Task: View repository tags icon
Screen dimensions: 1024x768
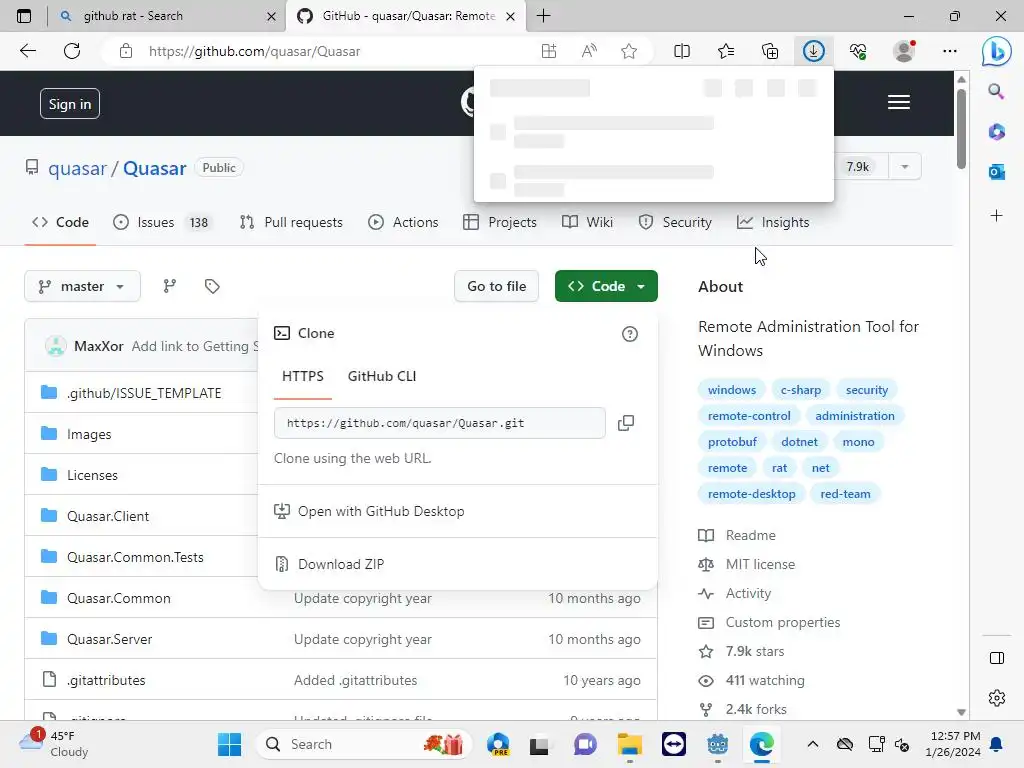Action: tap(212, 286)
